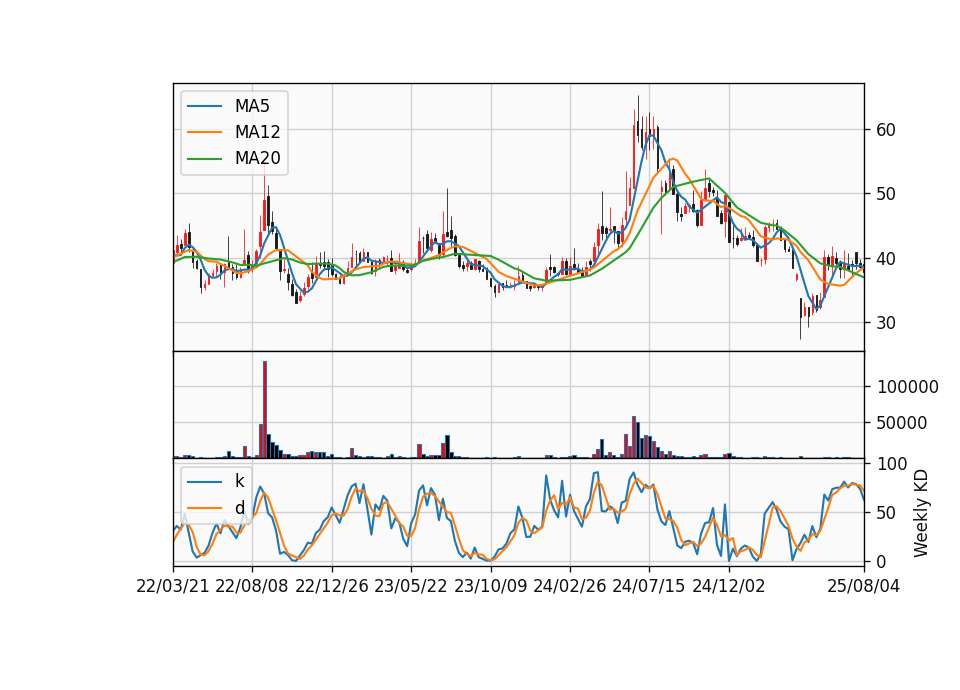Click the blue k legend line sample
The width and height of the screenshot is (960, 690).
point(204,482)
